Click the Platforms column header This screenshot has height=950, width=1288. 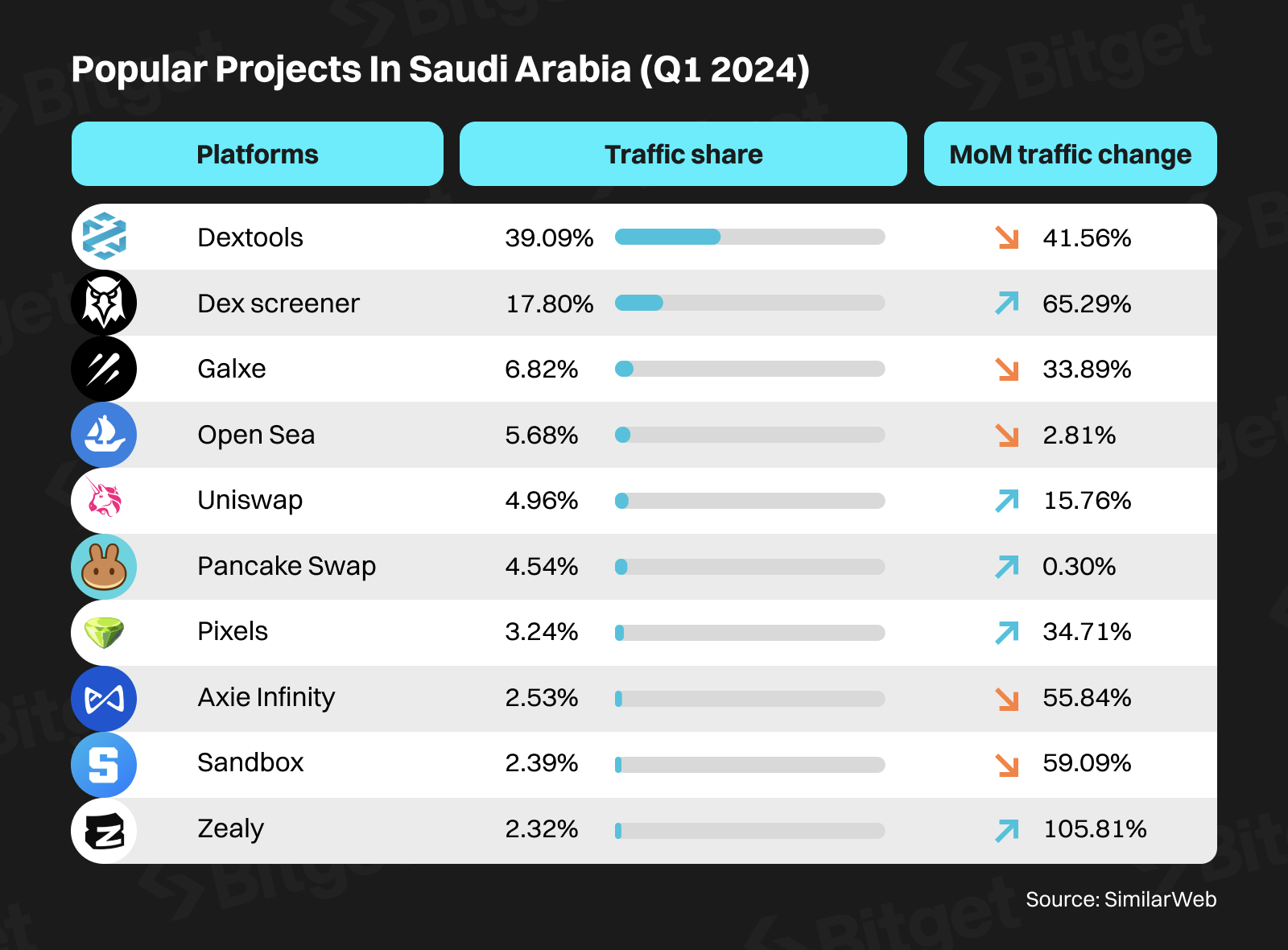point(258,154)
